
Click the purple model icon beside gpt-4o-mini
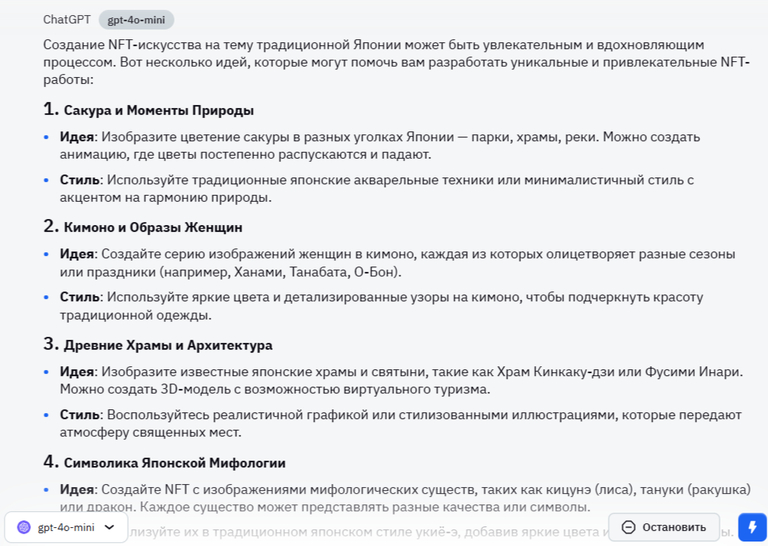pos(24,527)
